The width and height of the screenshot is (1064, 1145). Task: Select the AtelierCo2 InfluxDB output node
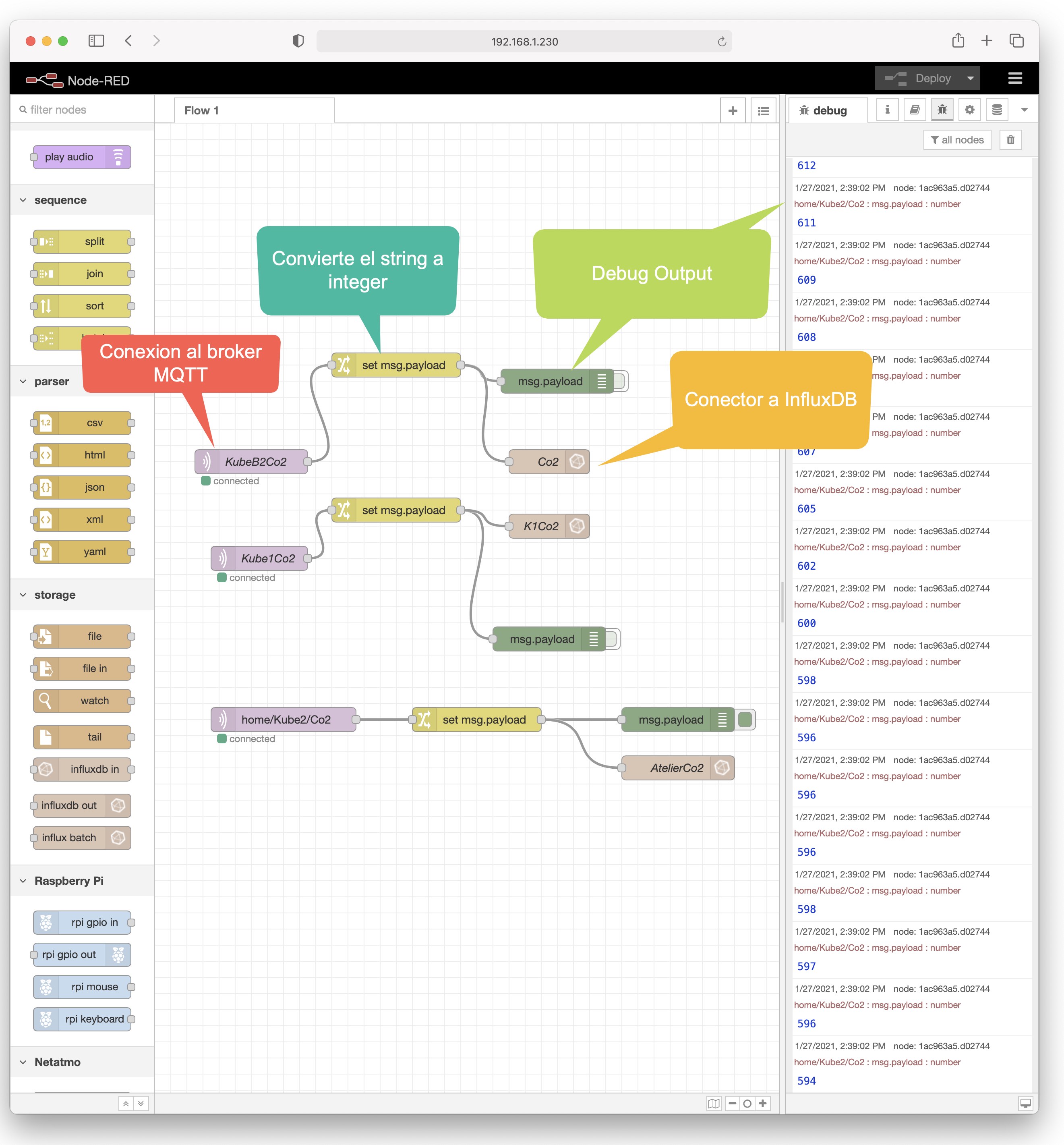pos(678,769)
